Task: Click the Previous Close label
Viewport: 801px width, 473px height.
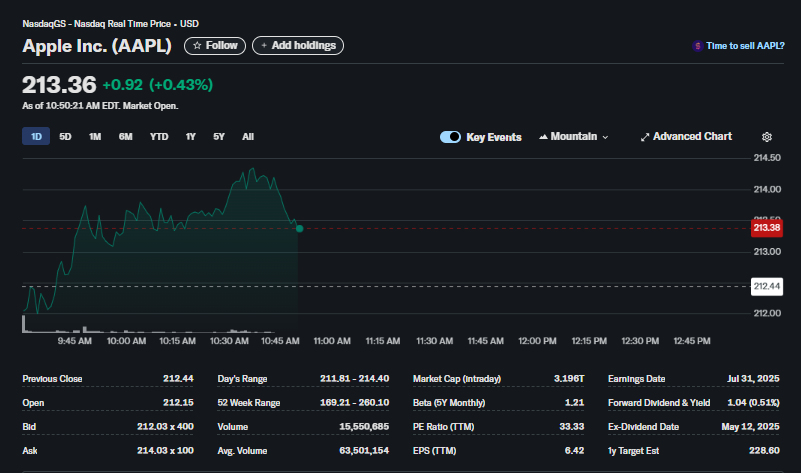Action: point(52,379)
